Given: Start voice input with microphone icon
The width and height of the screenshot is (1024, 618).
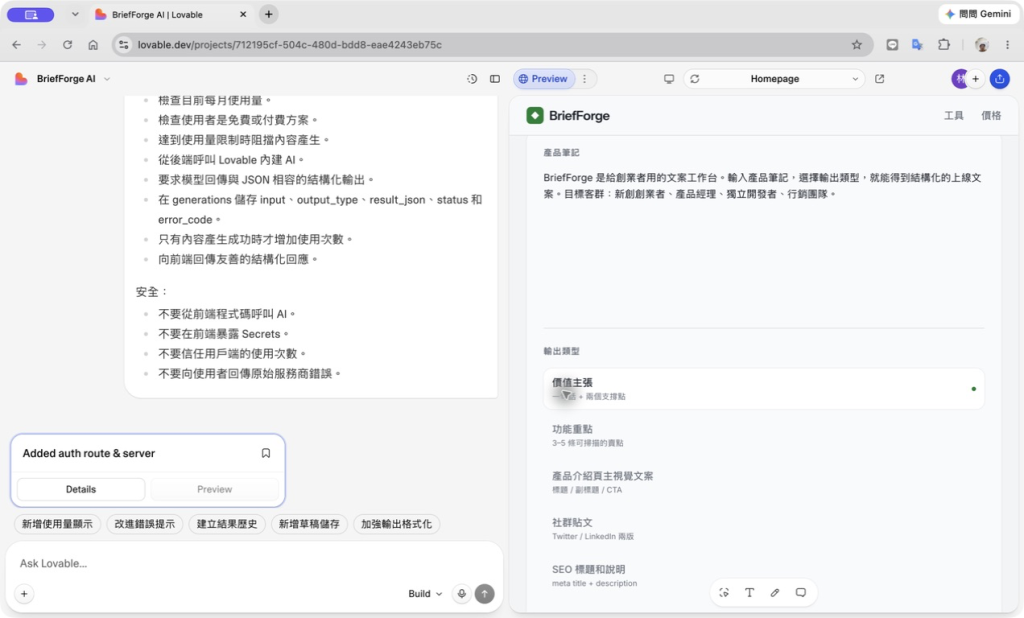Looking at the screenshot, I should [462, 594].
